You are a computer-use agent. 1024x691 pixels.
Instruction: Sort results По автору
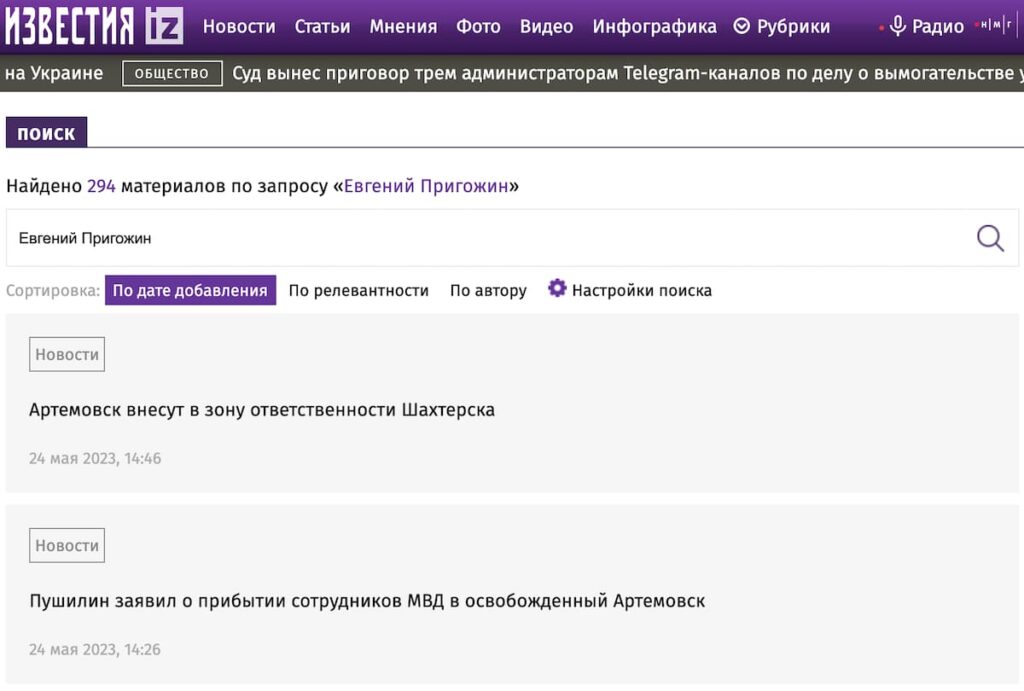(488, 291)
